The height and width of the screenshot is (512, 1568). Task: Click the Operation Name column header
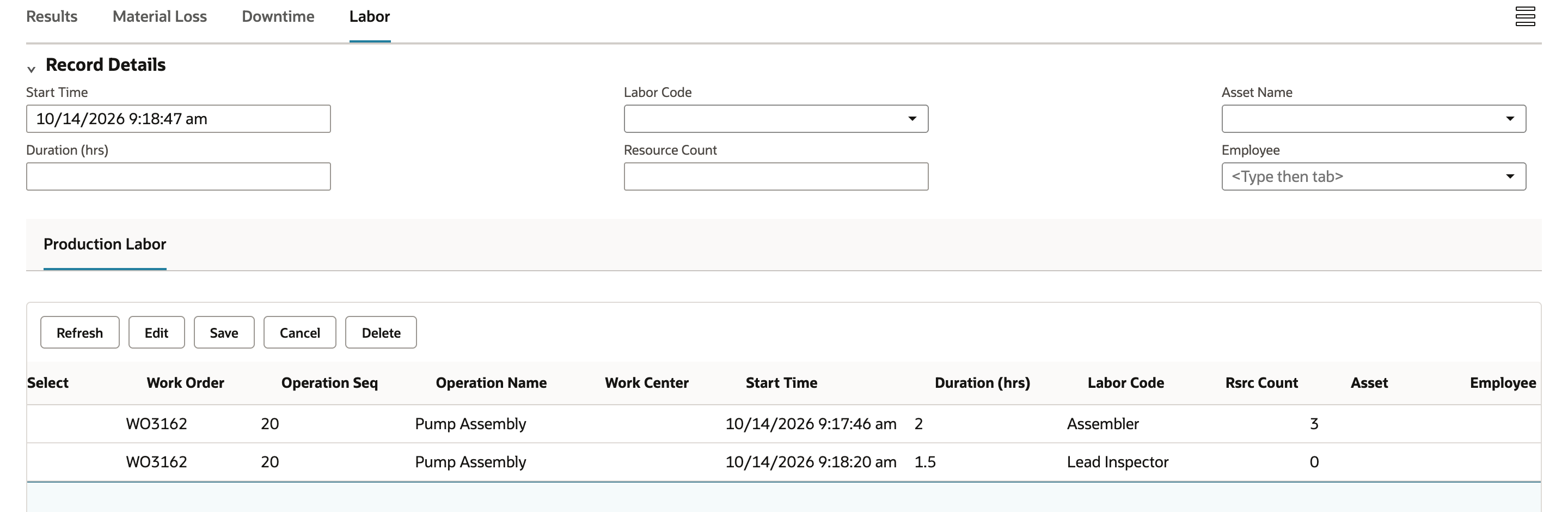[x=491, y=383]
